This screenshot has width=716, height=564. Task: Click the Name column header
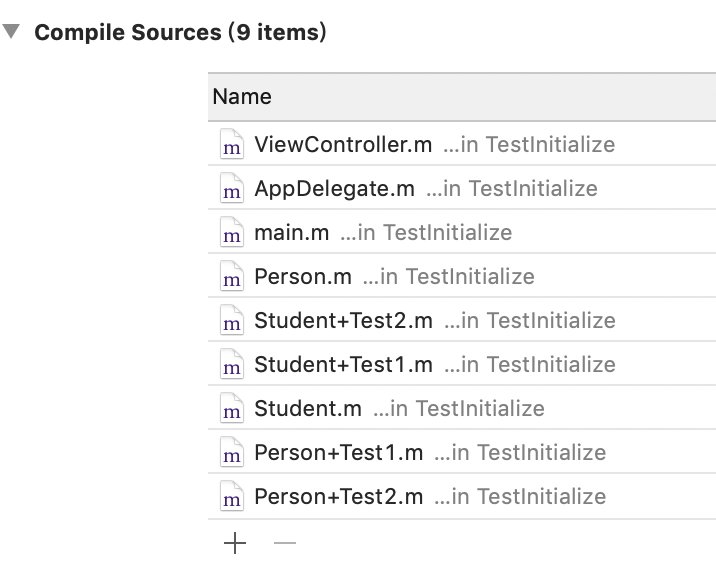pos(242,97)
